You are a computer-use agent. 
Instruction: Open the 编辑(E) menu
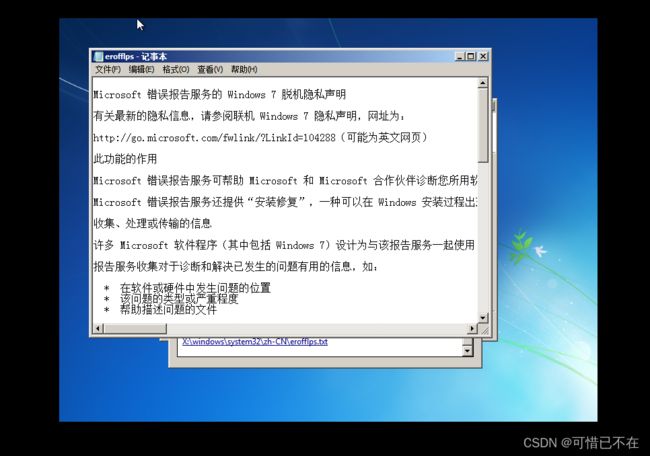click(x=141, y=69)
